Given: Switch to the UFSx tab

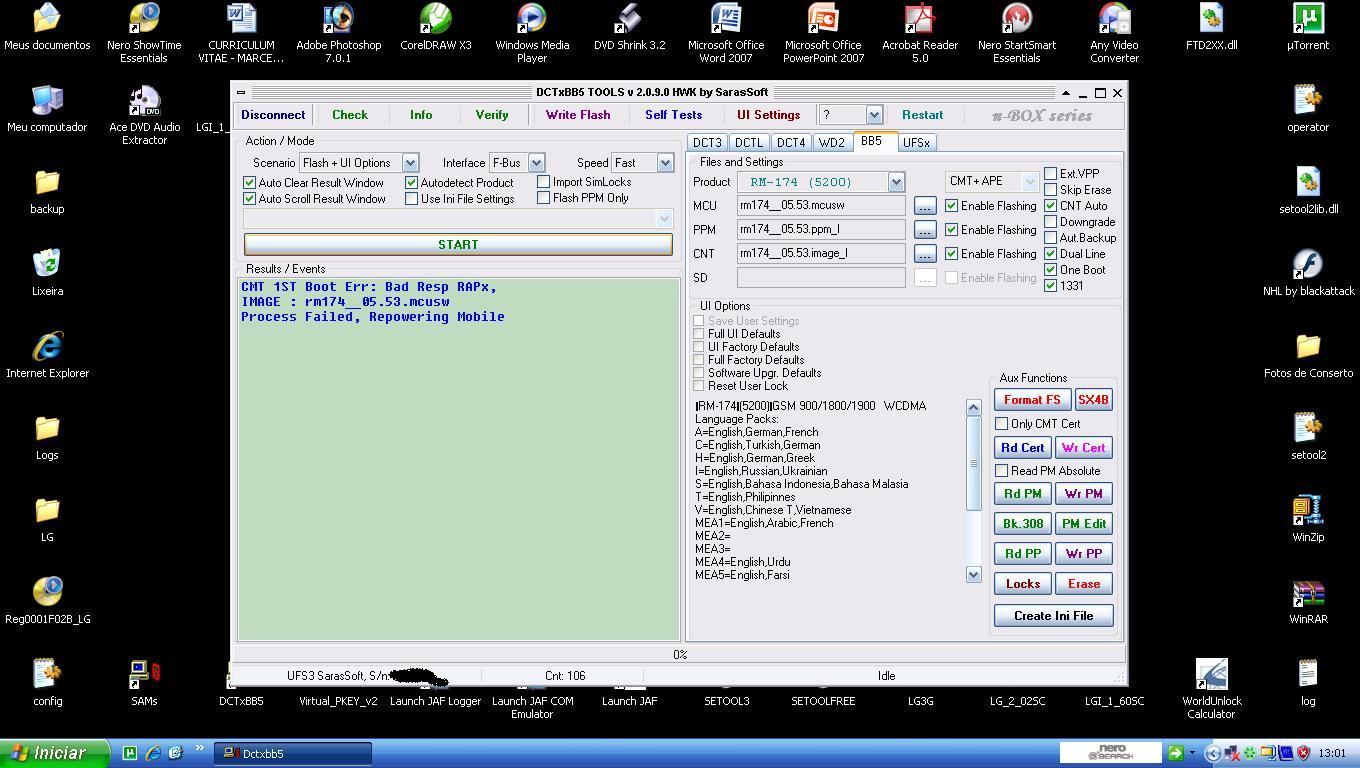Looking at the screenshot, I should (x=916, y=143).
